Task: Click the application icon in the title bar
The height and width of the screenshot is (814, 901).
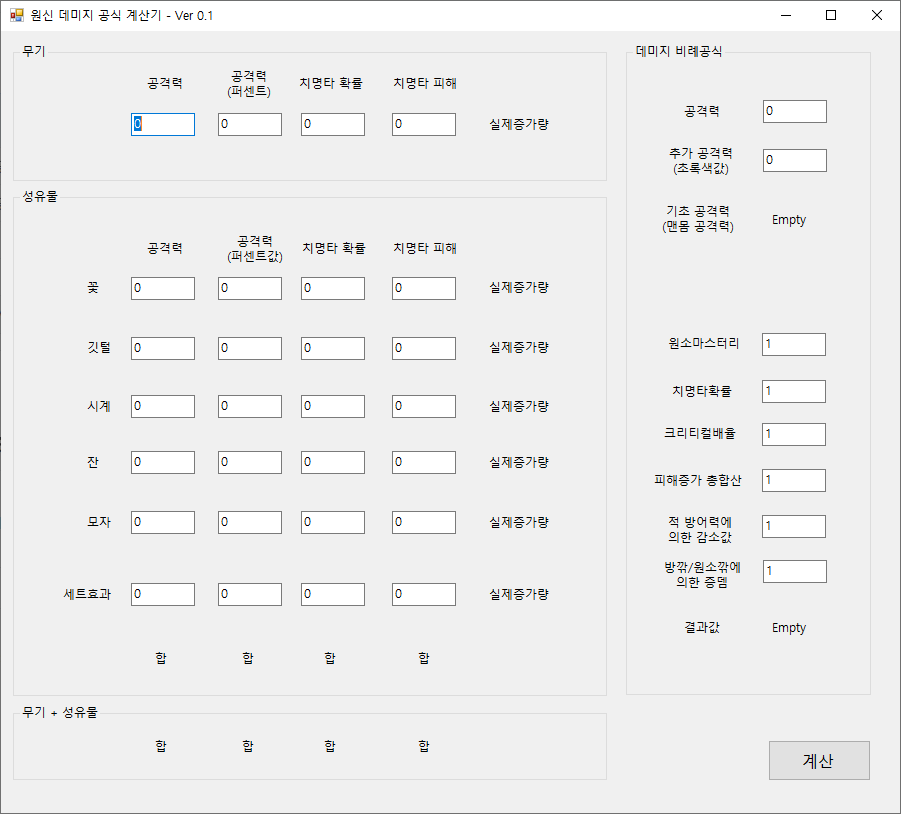Action: point(17,15)
